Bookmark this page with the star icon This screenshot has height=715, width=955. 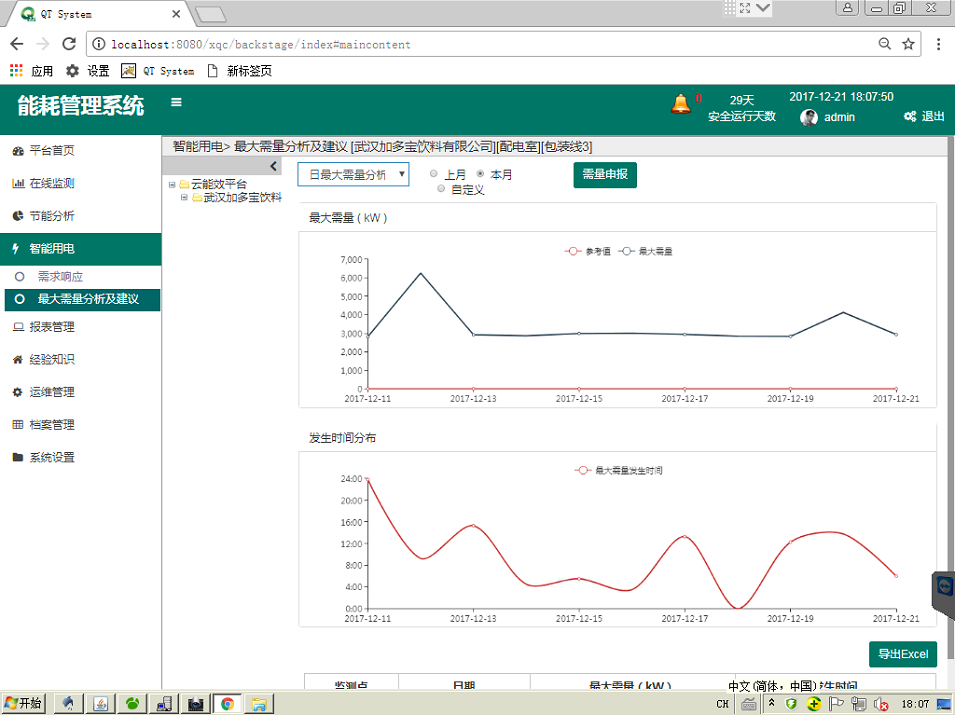pos(908,44)
